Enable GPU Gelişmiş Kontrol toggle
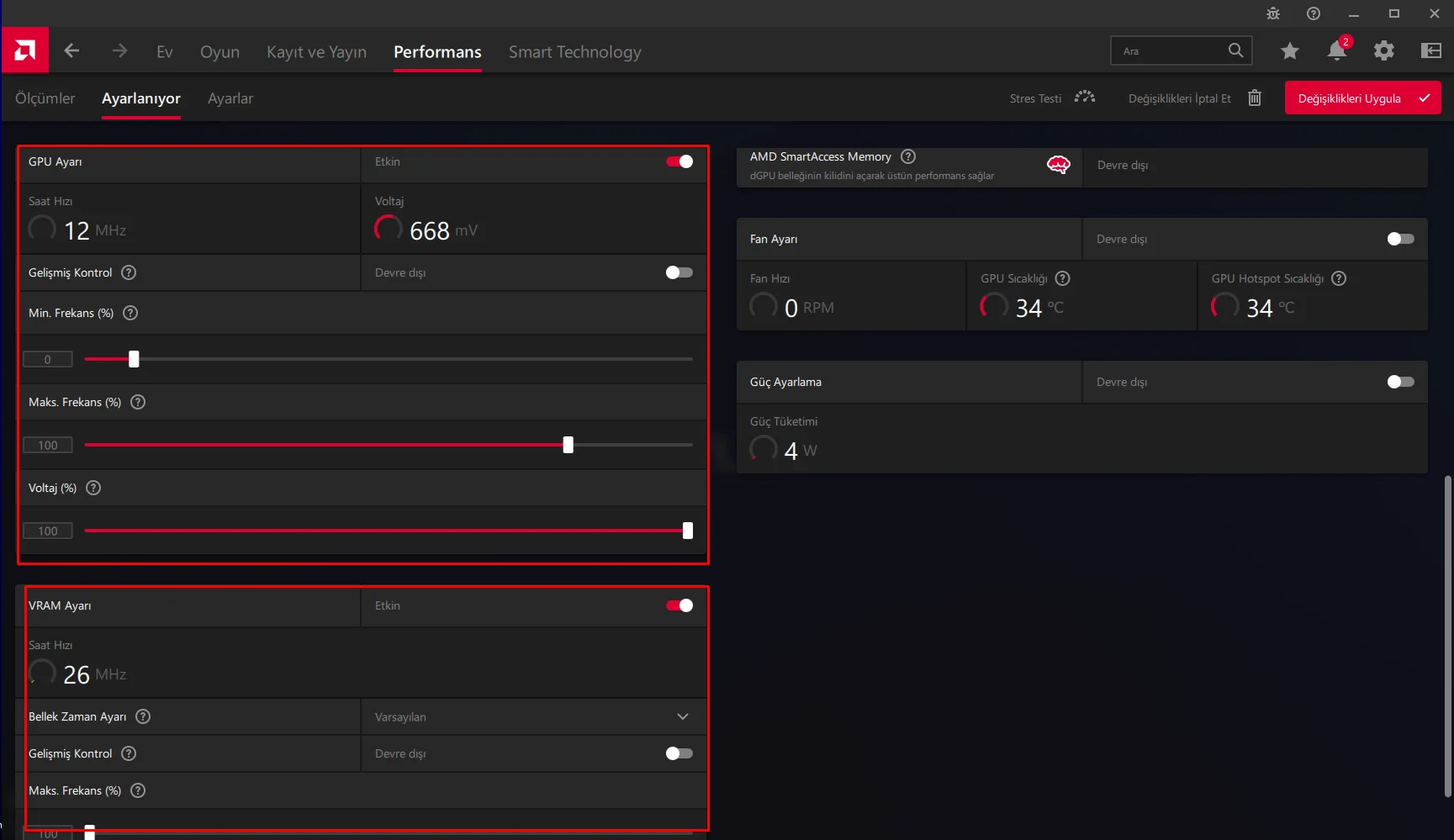The image size is (1454, 840). tap(679, 272)
